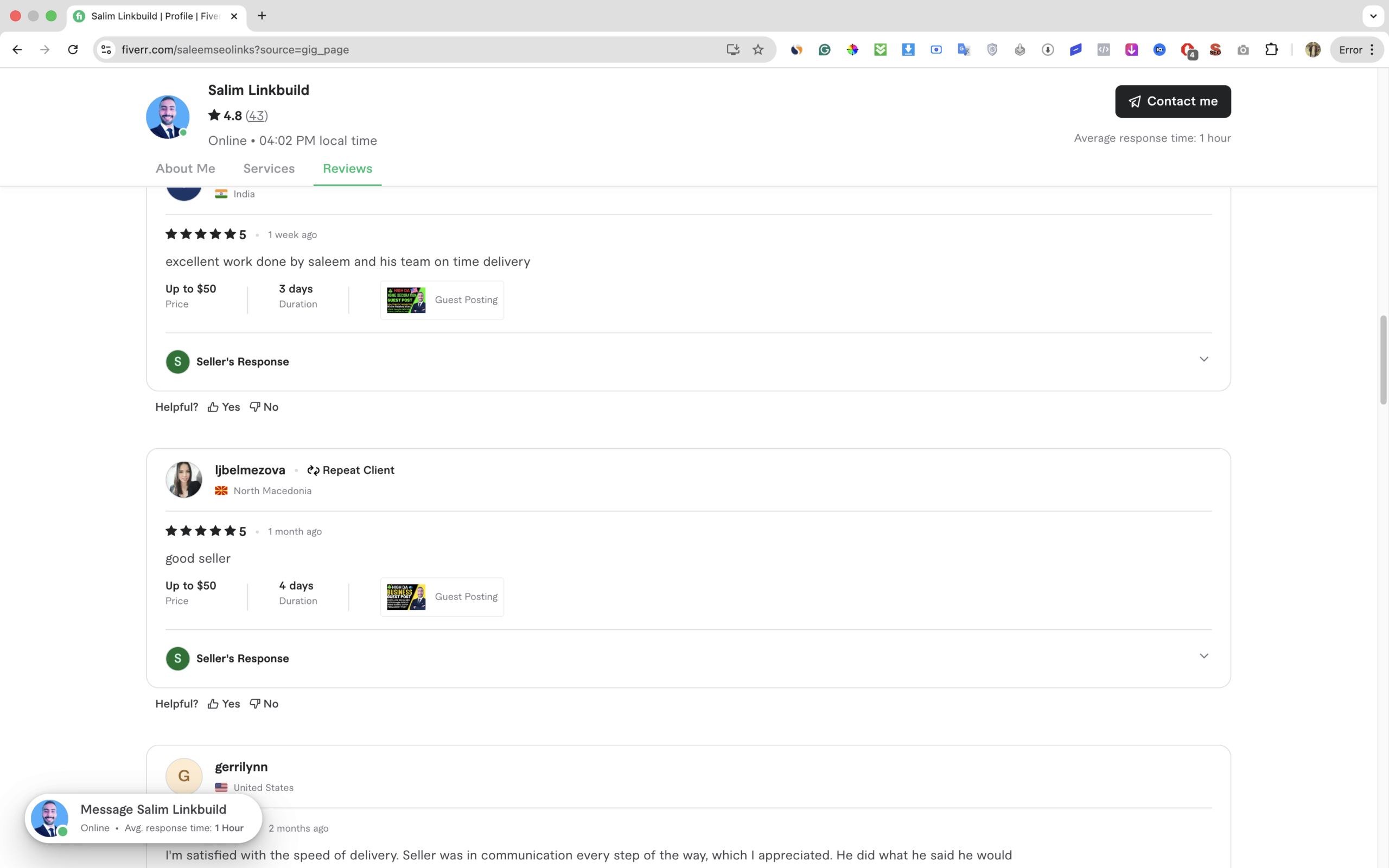
Task: Click the Grammarly extension icon
Action: click(824, 50)
